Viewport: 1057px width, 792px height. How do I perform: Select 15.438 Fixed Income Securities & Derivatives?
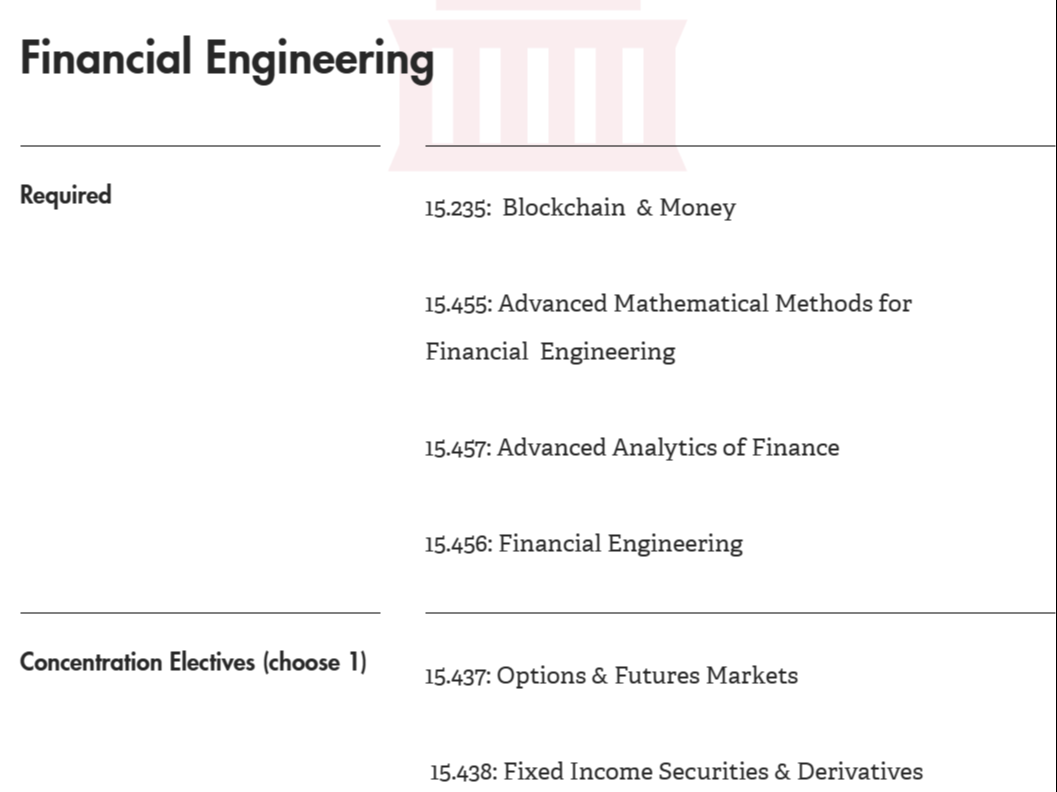pyautogui.click(x=677, y=772)
